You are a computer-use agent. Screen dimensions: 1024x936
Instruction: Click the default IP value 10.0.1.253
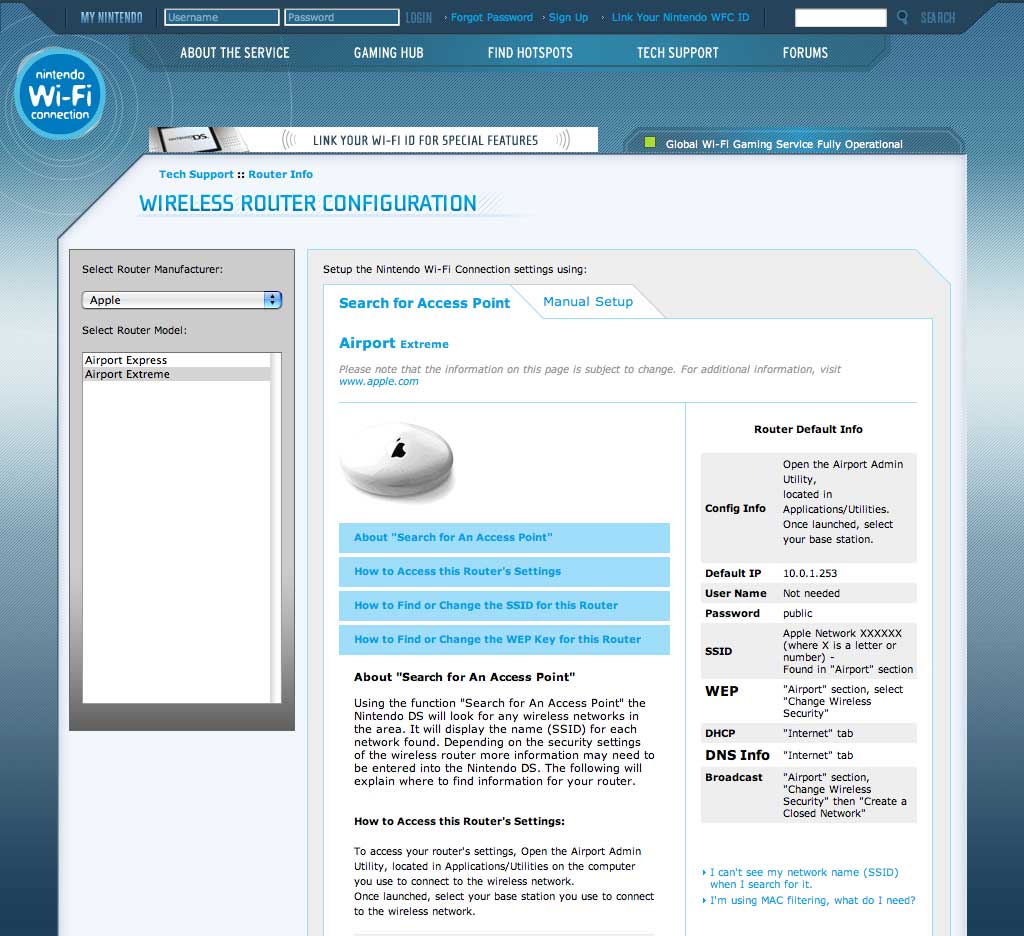tap(810, 573)
